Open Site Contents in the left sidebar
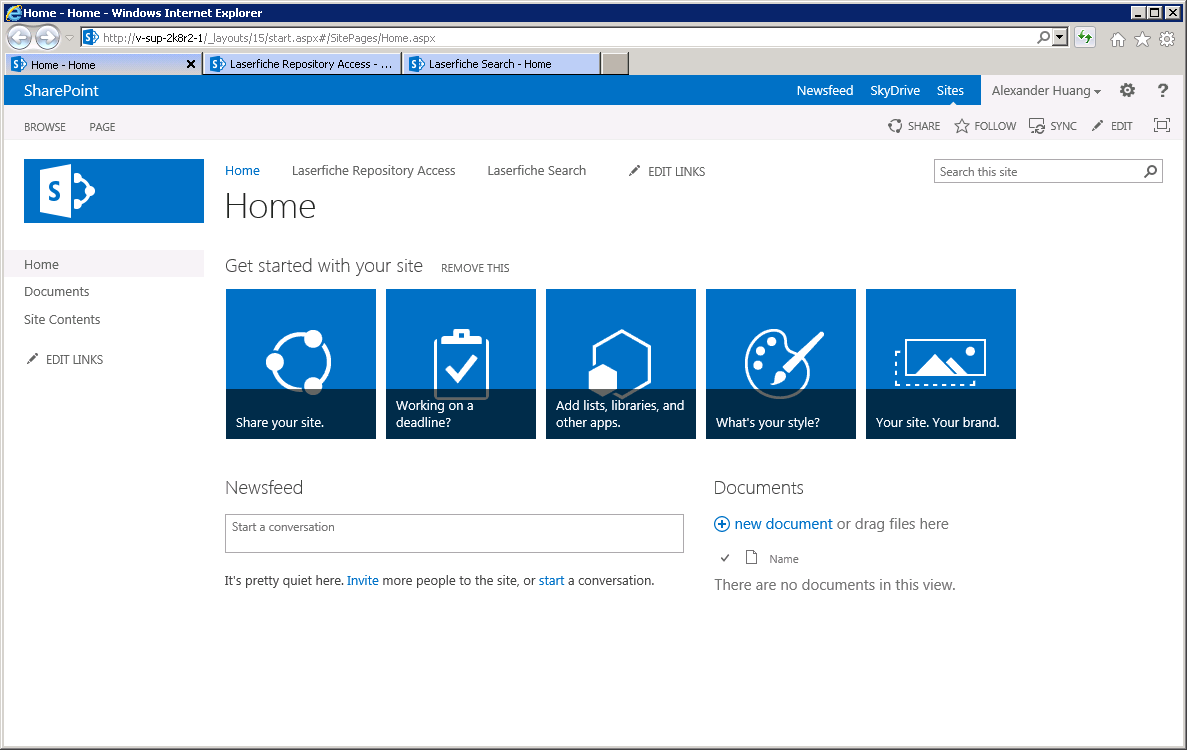Viewport: 1187px width, 750px height. (62, 319)
